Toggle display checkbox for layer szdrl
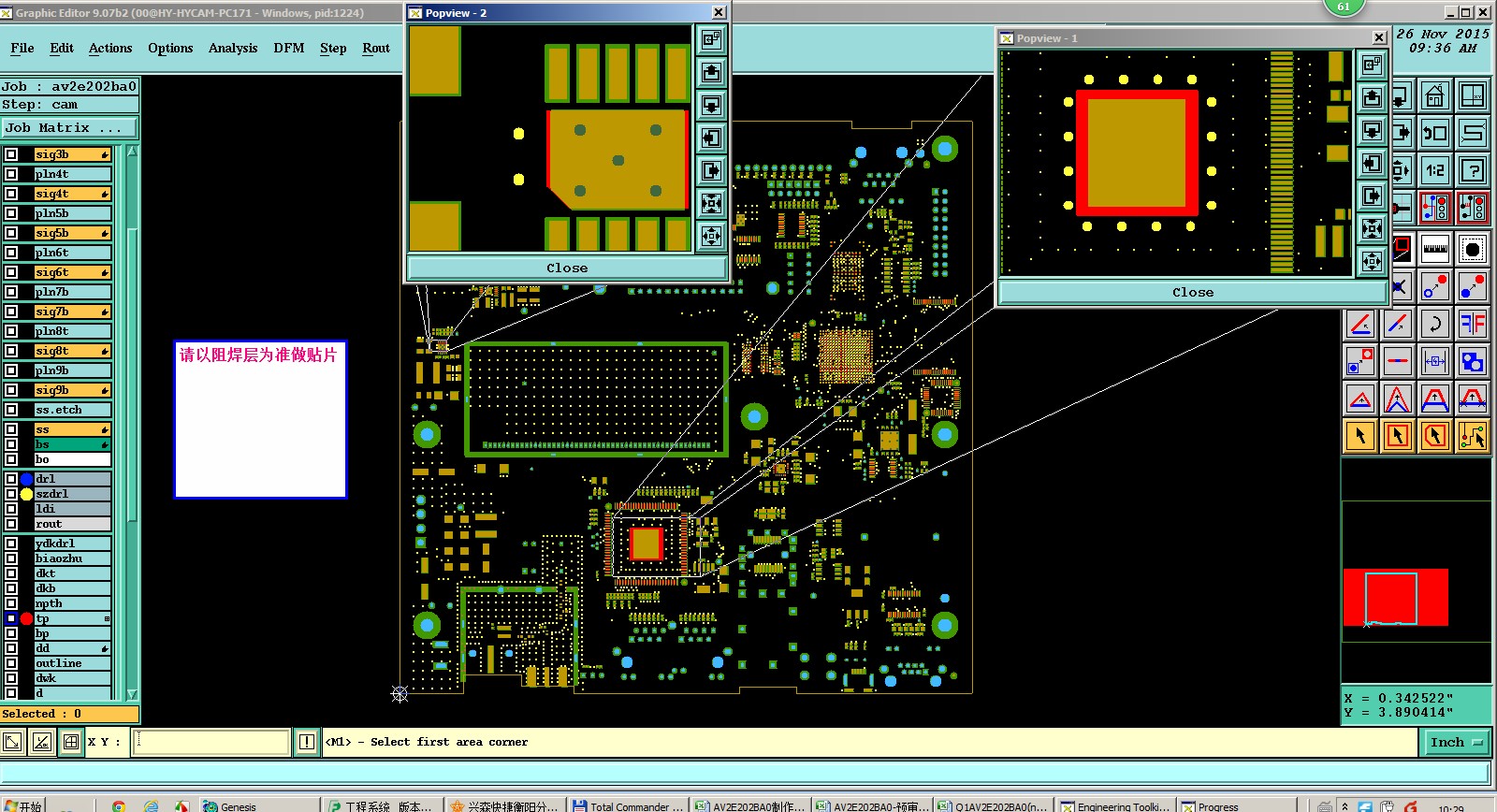This screenshot has width=1497, height=812. [11, 494]
